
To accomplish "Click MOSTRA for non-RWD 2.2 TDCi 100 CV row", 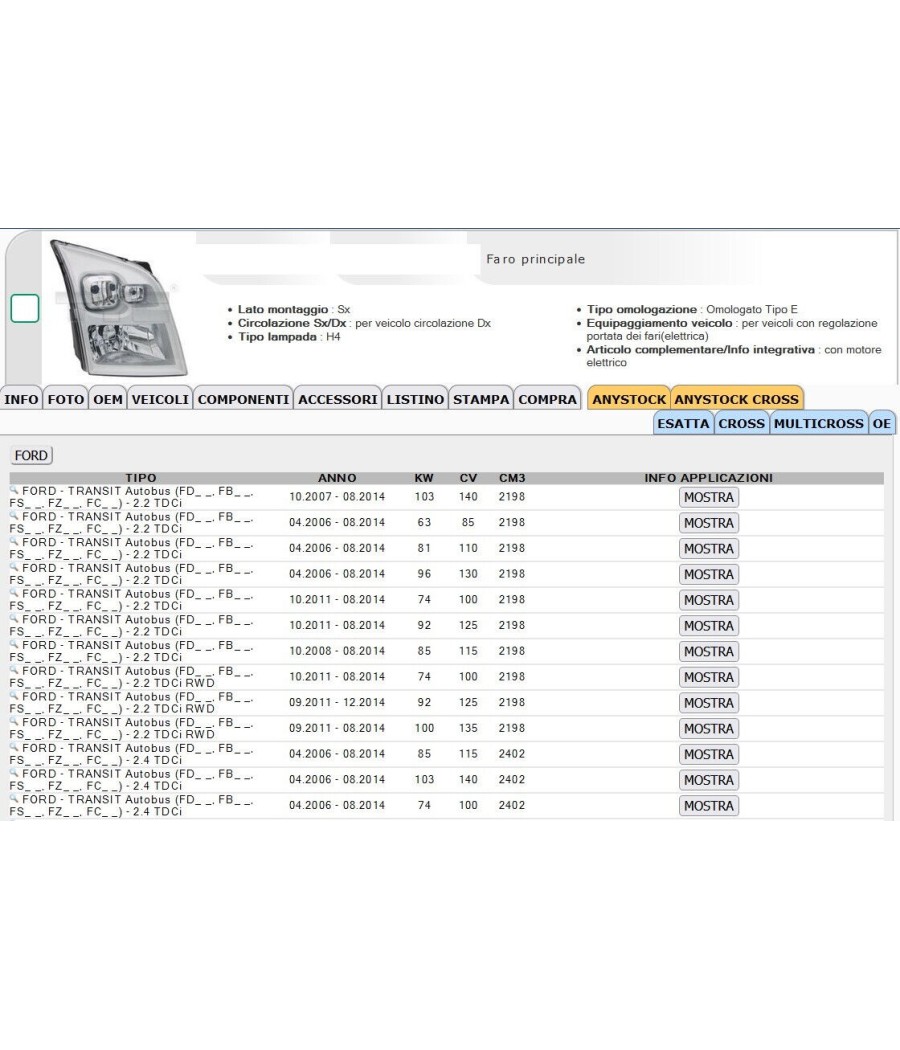I will click(708, 600).
